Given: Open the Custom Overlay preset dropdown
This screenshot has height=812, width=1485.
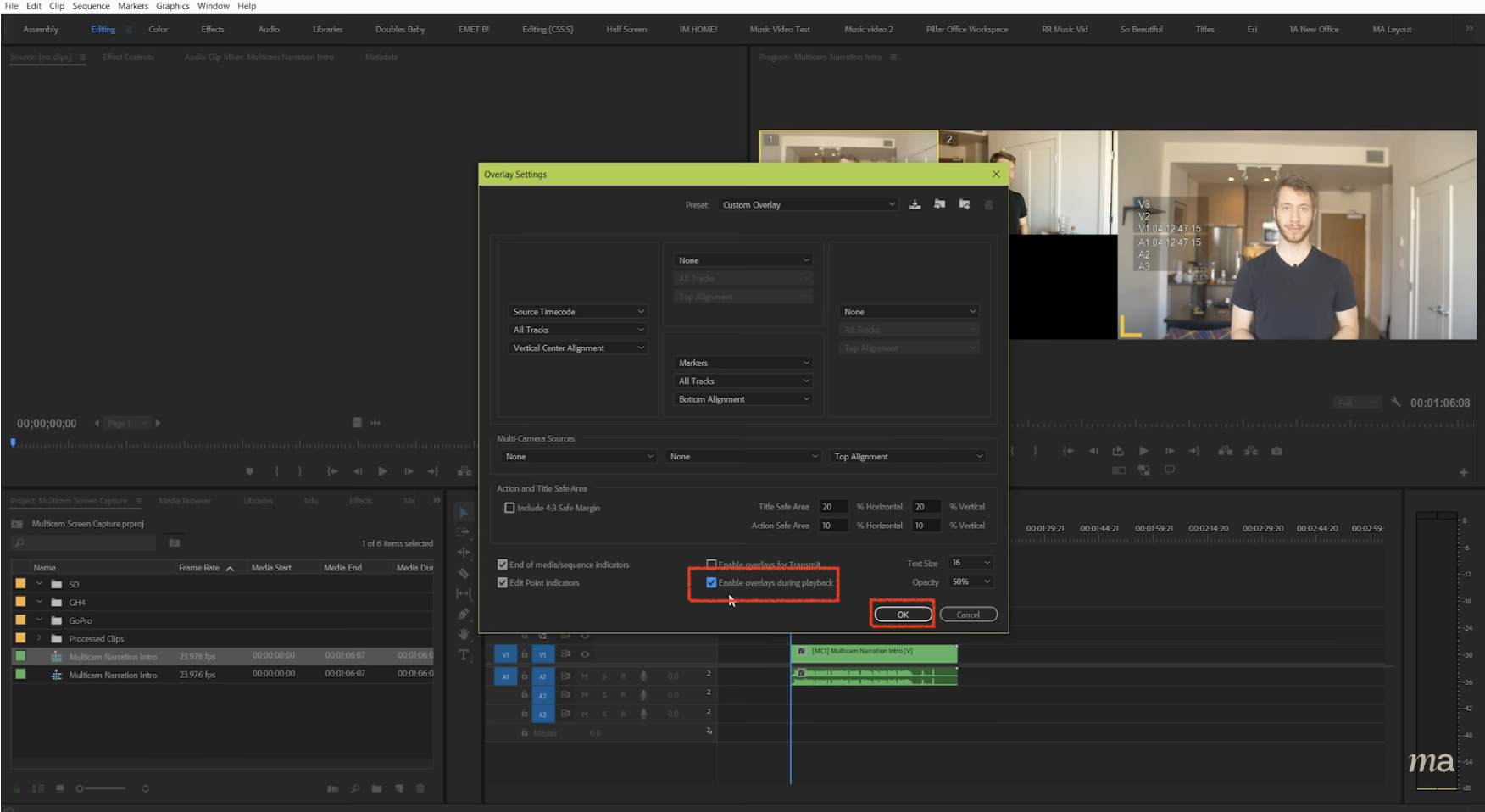Looking at the screenshot, I should pyautogui.click(x=808, y=204).
